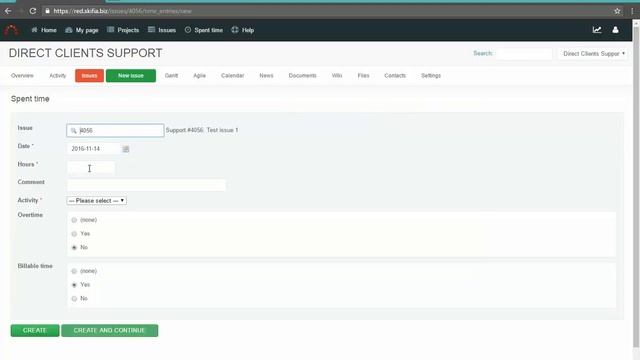
Task: Open the Direct Clients Support project dropdown
Action: [x=593, y=53]
